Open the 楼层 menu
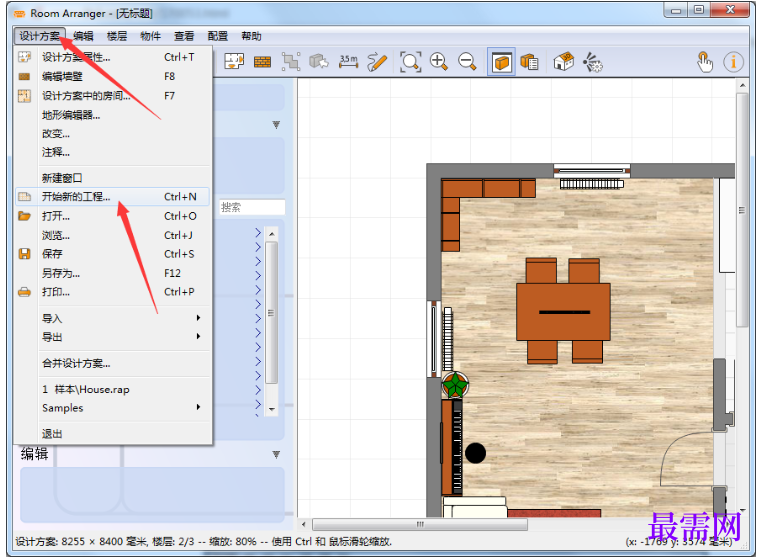Image resolution: width=760 pixels, height=558 pixels. pyautogui.click(x=117, y=36)
